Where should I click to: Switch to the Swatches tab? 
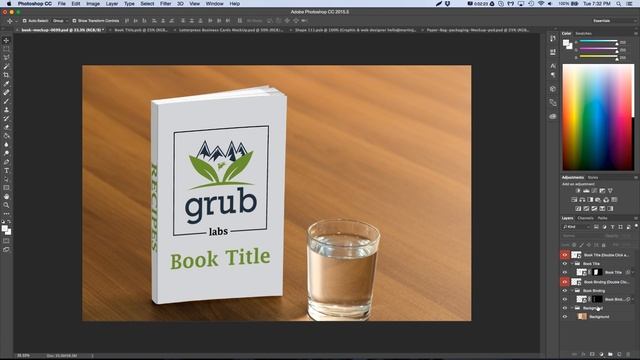click(x=583, y=33)
